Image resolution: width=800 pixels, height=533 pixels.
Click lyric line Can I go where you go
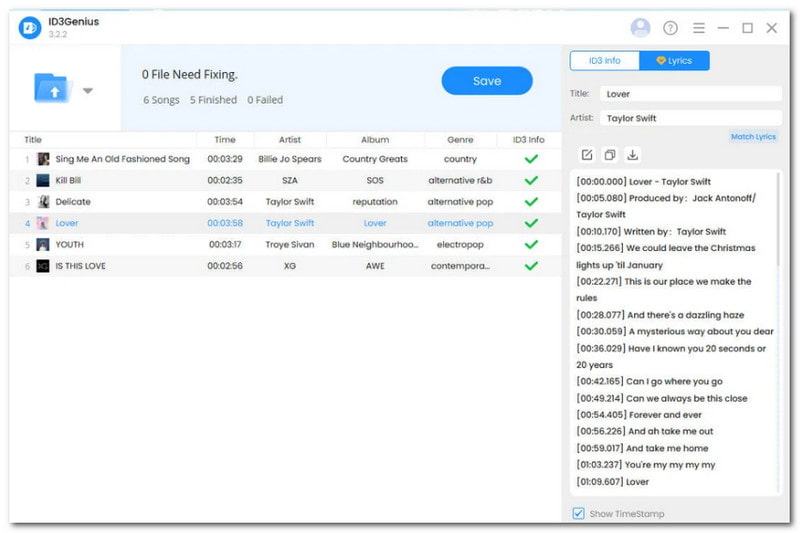[x=649, y=381]
